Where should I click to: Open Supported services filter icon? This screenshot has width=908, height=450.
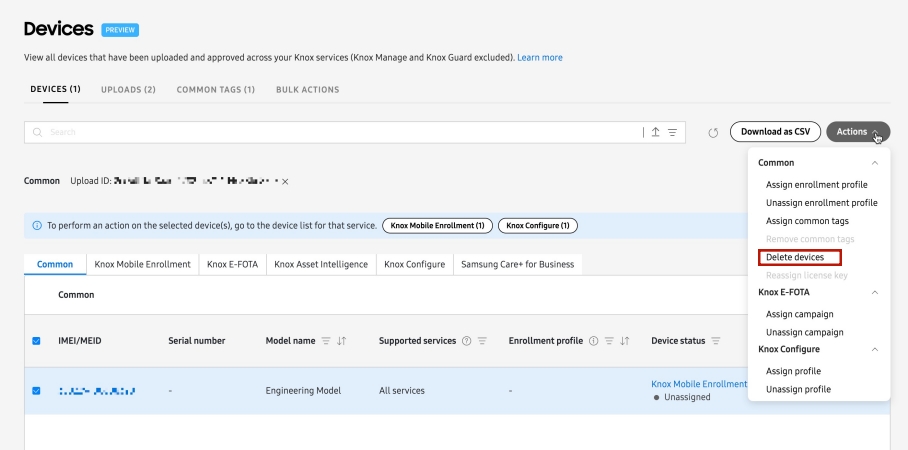[x=482, y=341]
